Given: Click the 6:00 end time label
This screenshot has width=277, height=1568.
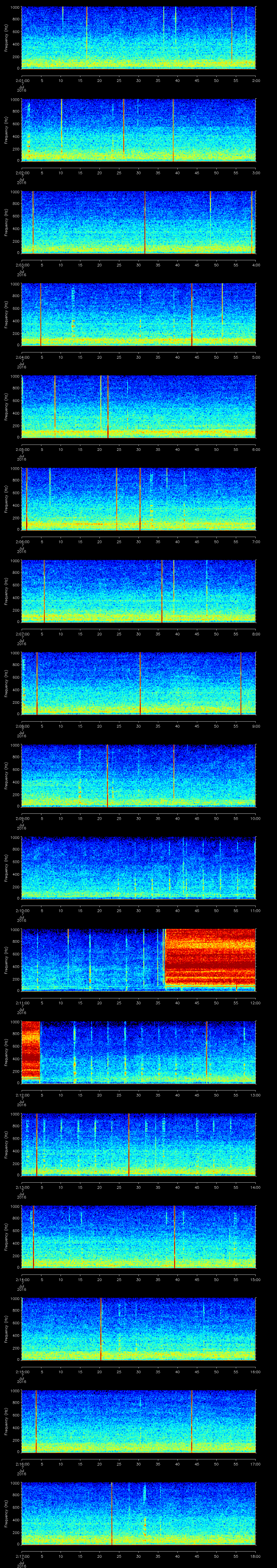Looking at the screenshot, I should 256,449.
